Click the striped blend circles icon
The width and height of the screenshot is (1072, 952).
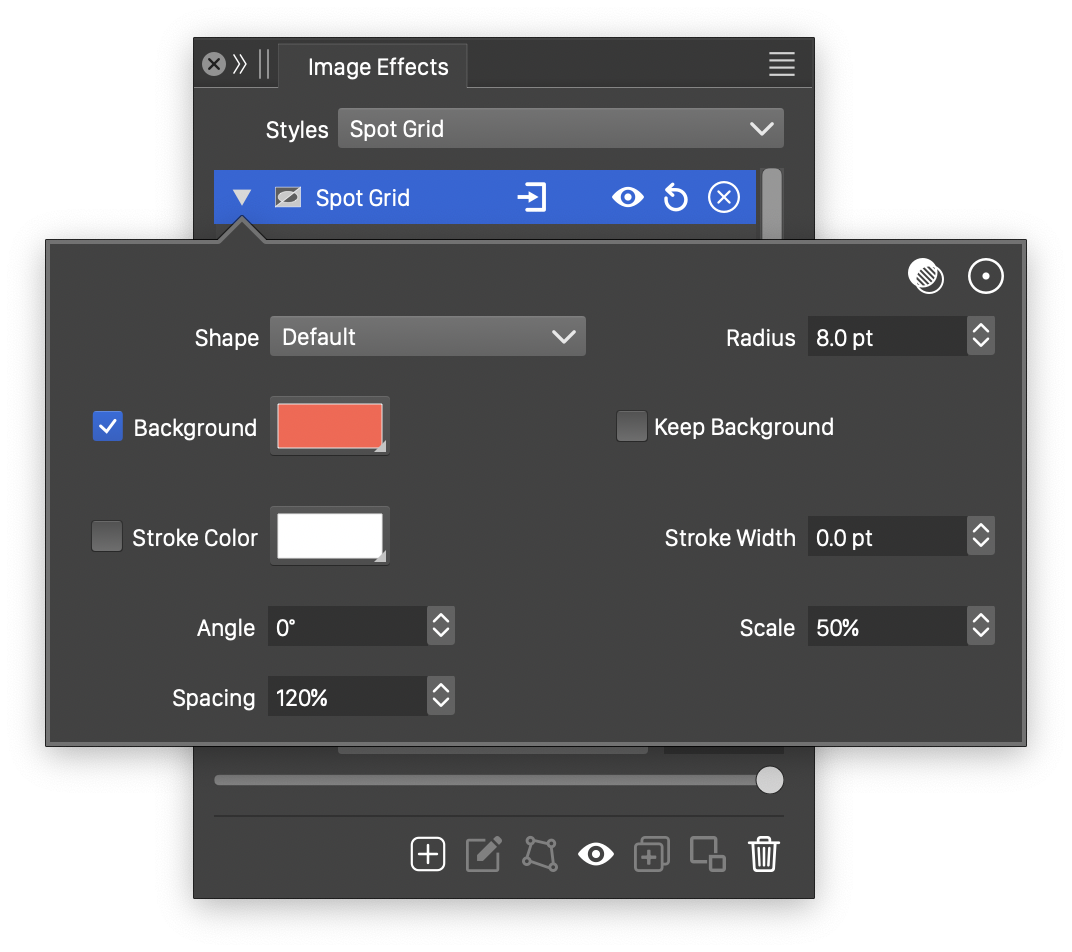point(926,277)
